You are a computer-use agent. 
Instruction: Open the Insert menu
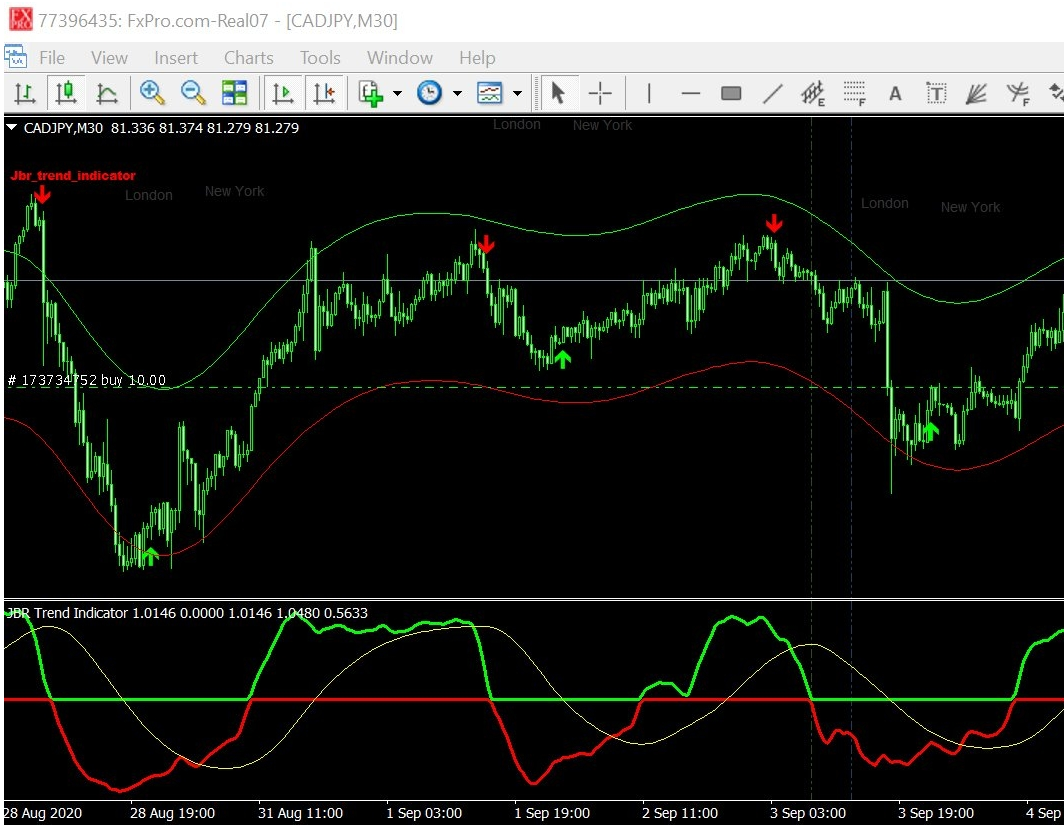(176, 58)
